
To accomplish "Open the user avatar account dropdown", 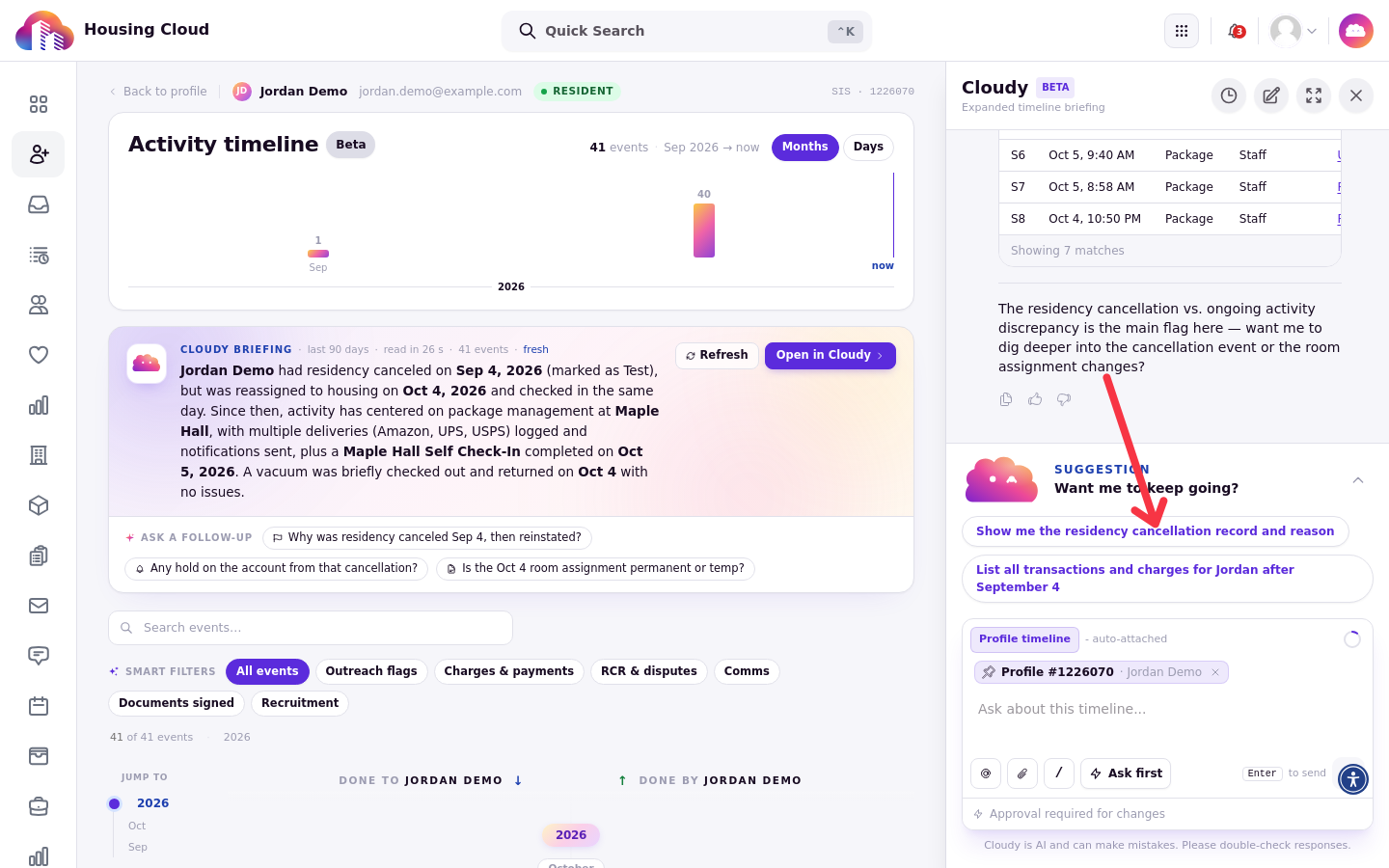I will [1294, 31].
